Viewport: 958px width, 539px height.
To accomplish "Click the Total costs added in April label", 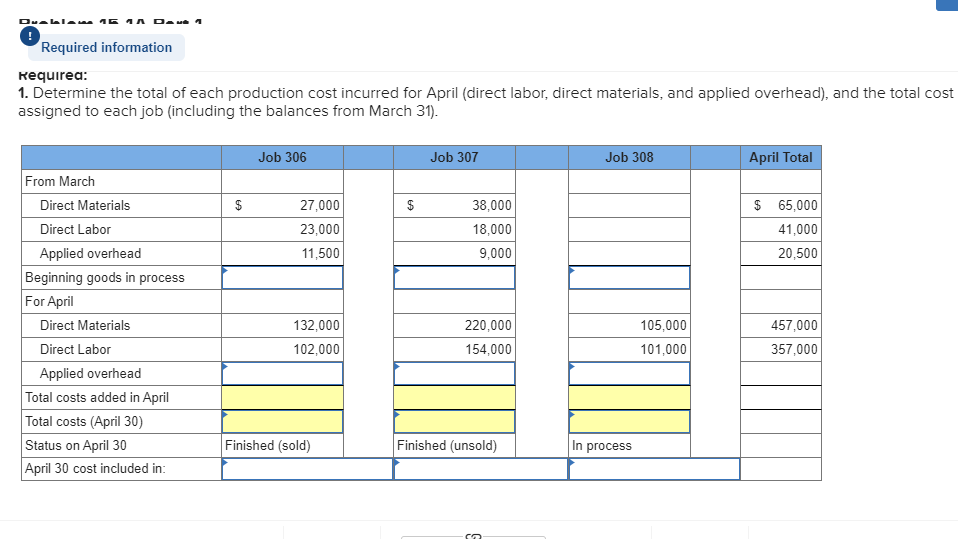I will click(x=97, y=397).
